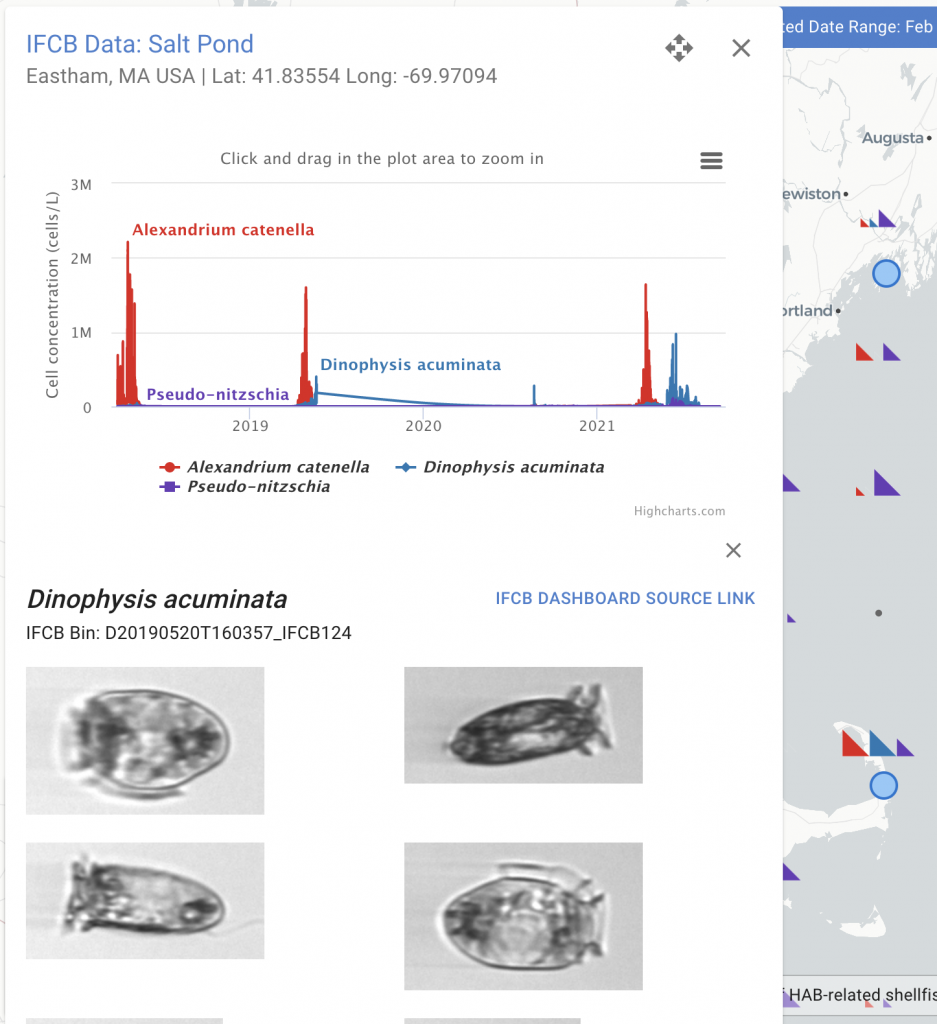937x1024 pixels.
Task: Toggle Alexandrium catenella series in chart legend
Action: [265, 467]
